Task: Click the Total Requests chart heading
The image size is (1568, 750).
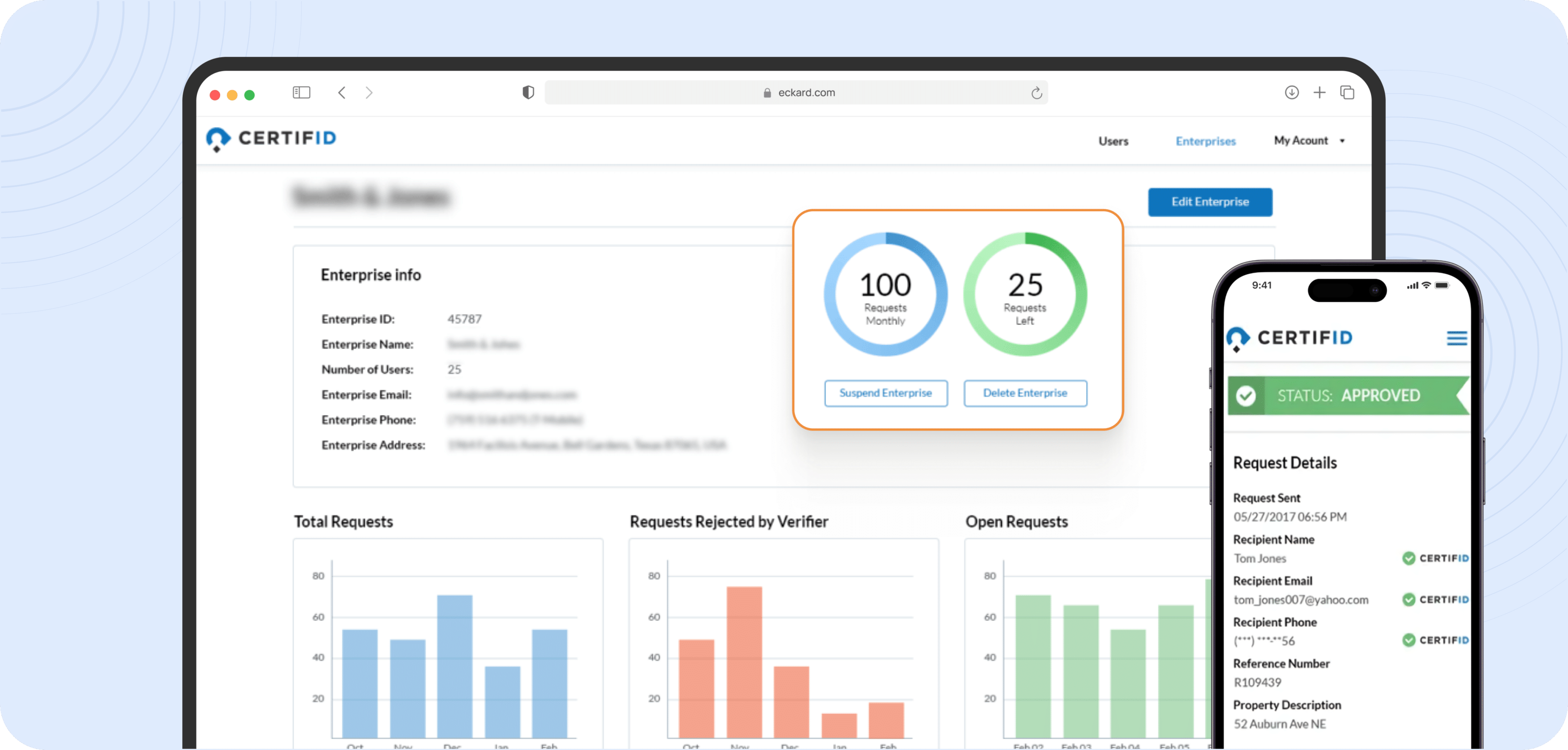Action: [343, 522]
